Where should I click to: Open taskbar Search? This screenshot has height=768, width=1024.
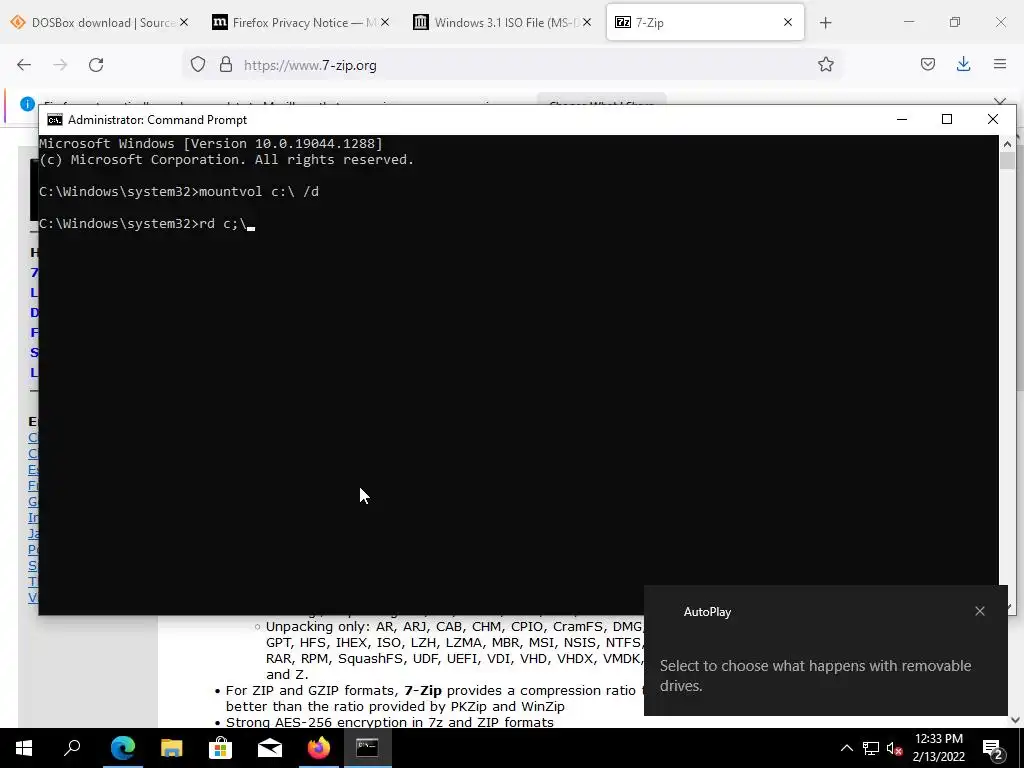(x=72, y=748)
